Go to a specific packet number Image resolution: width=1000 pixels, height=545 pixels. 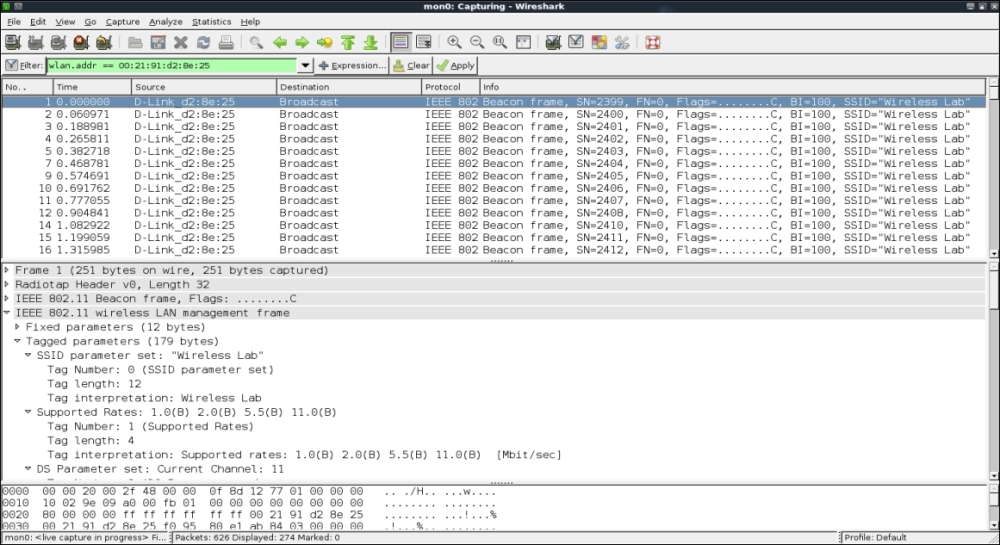[x=325, y=43]
